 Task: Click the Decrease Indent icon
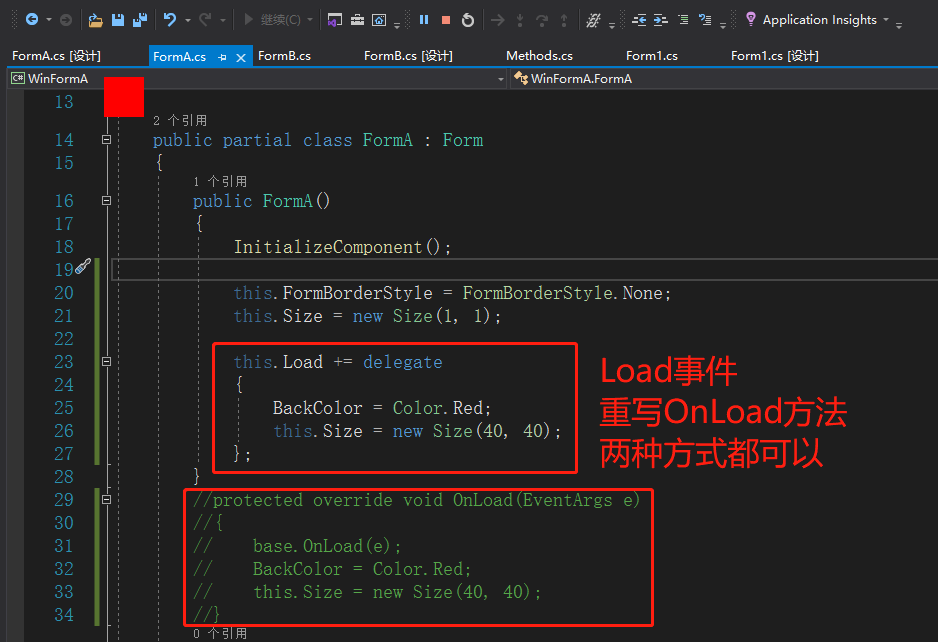click(x=638, y=20)
